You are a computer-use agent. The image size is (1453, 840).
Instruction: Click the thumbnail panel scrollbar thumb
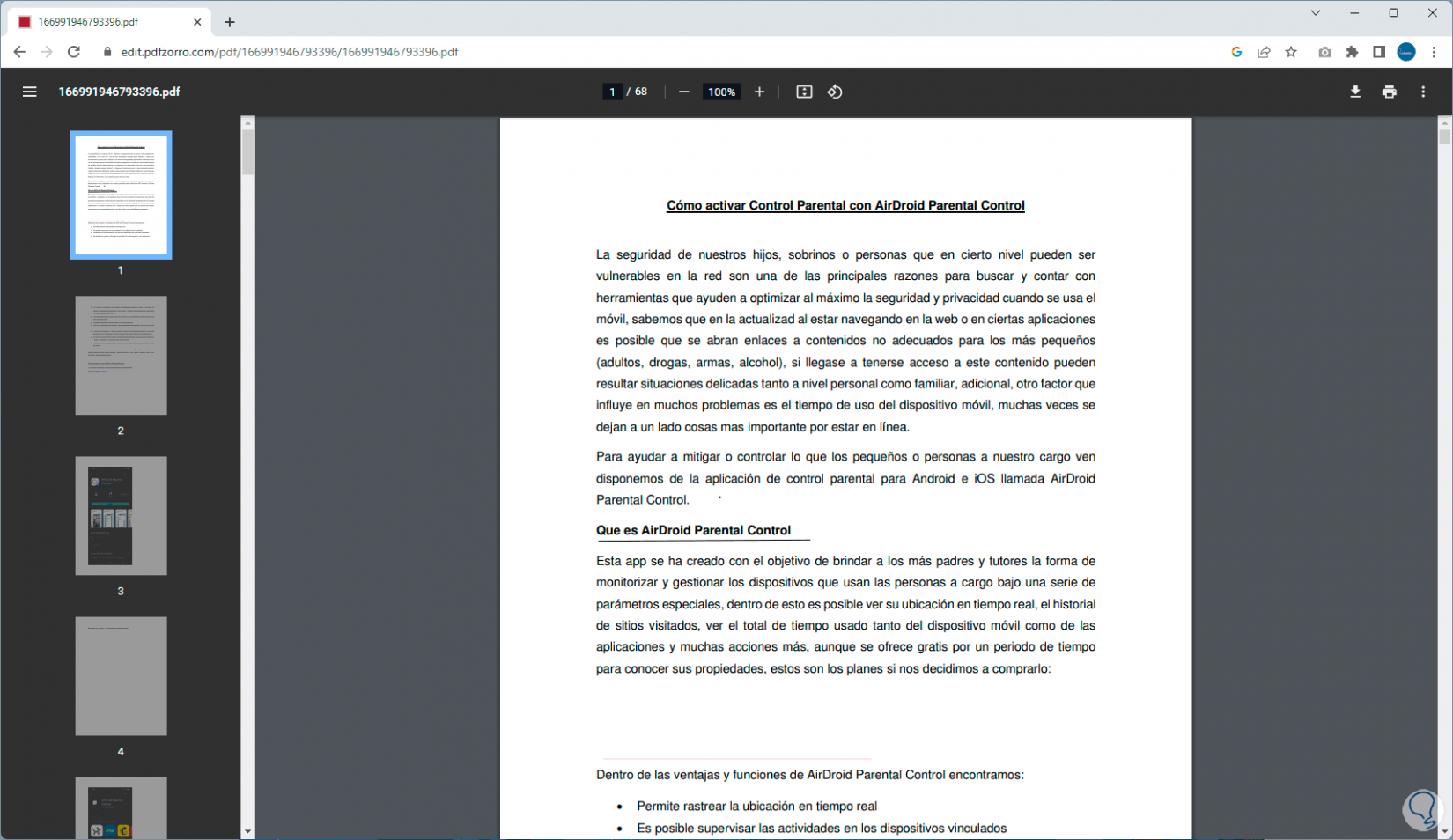point(247,152)
